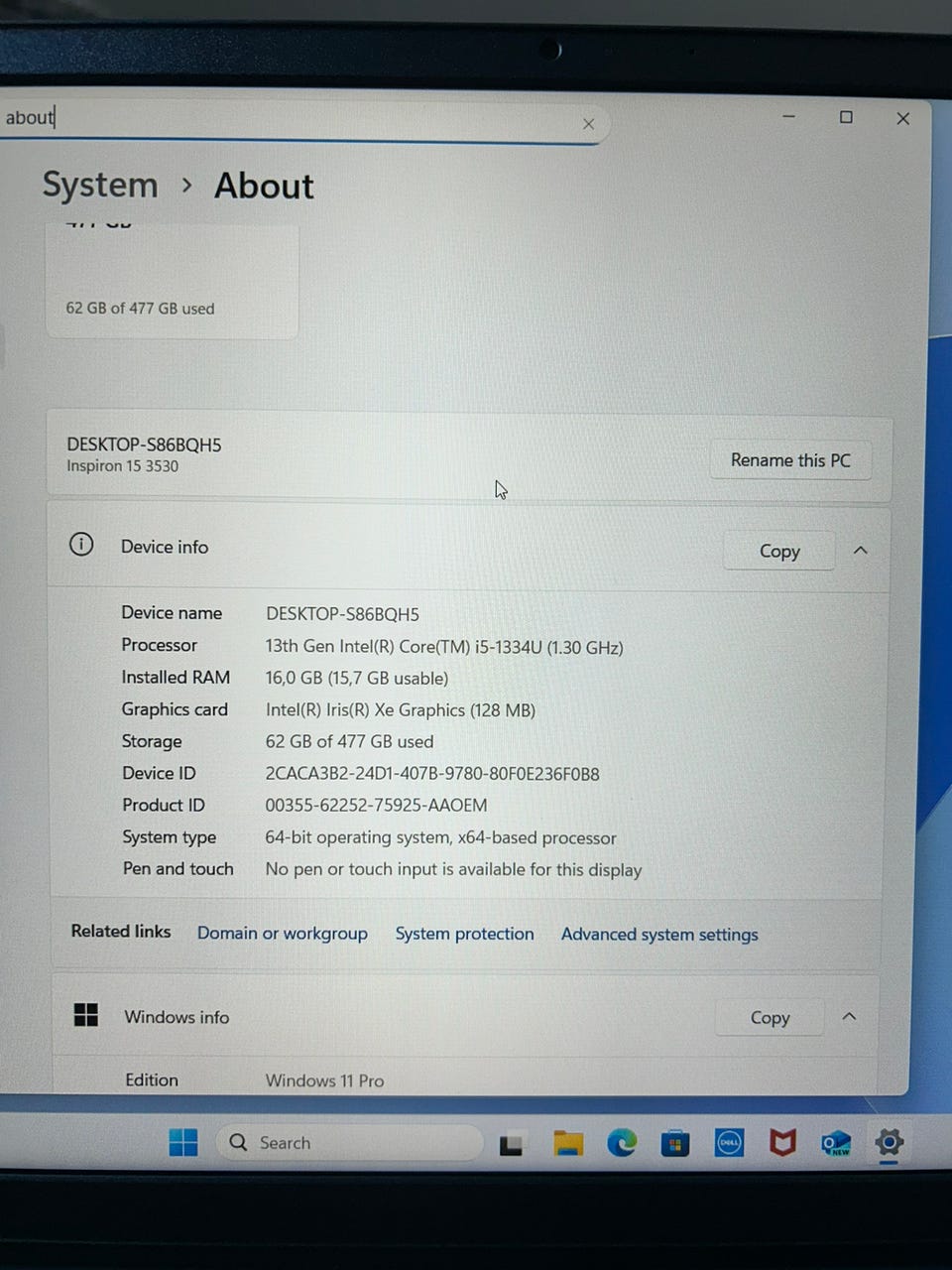Select the '64-bit operating system, x64-based processor' text
Viewport: 952px width, 1270px height.
tap(440, 837)
